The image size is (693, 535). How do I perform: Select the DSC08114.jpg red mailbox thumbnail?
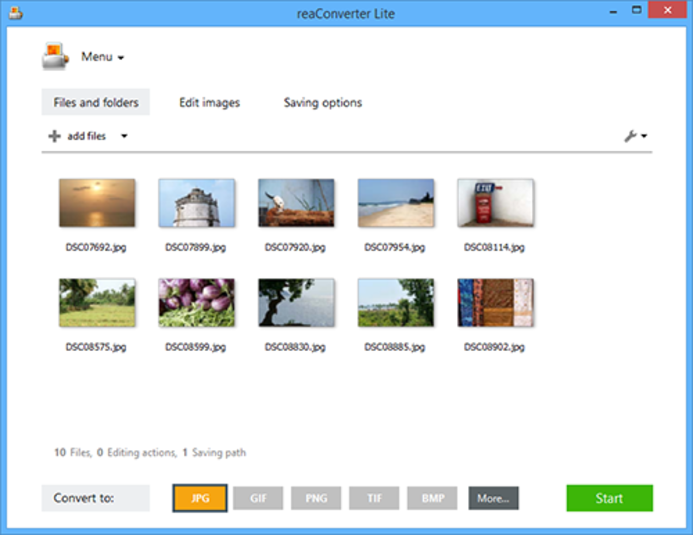(495, 203)
